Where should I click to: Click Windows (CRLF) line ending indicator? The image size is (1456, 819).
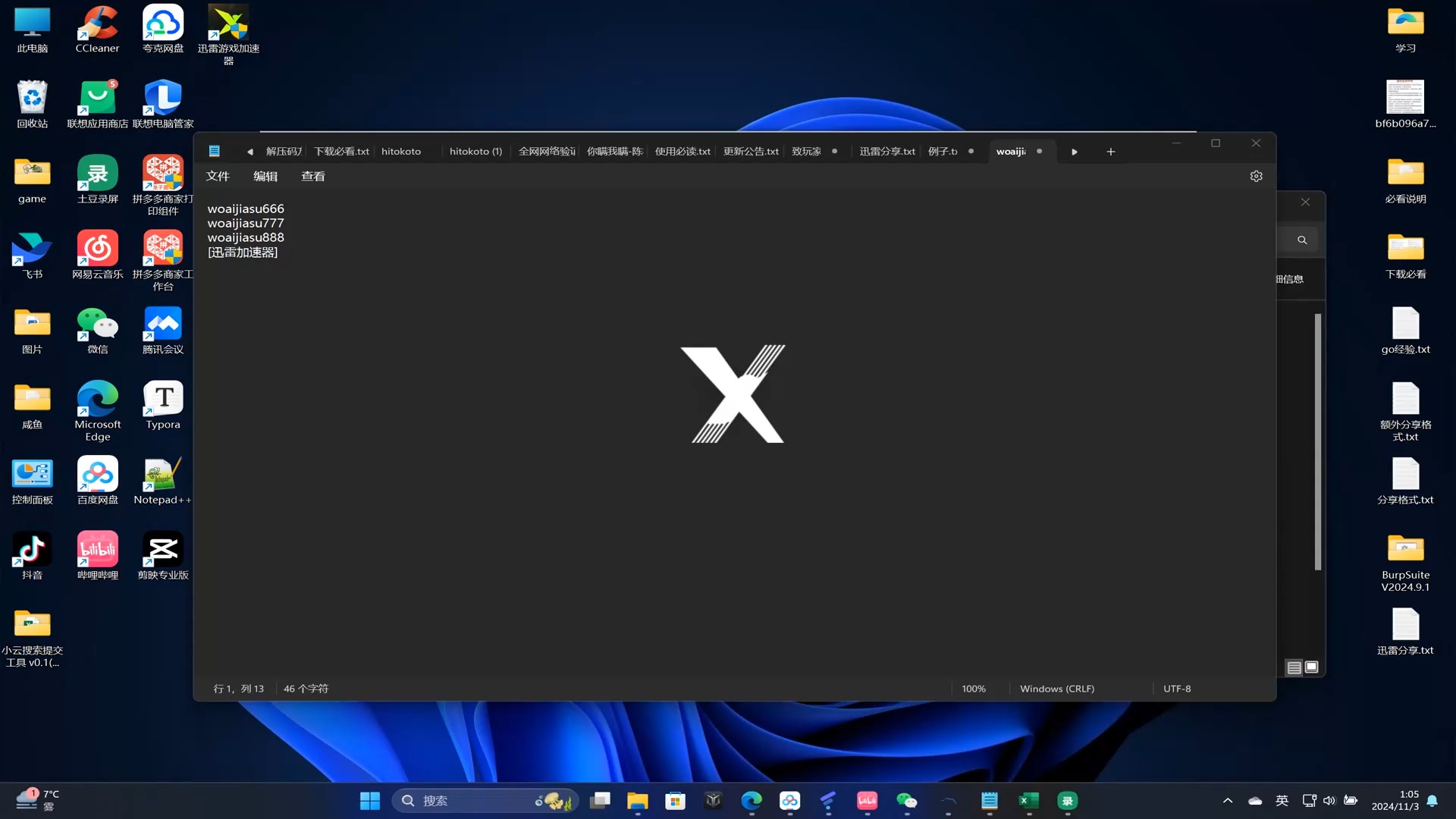click(1056, 689)
